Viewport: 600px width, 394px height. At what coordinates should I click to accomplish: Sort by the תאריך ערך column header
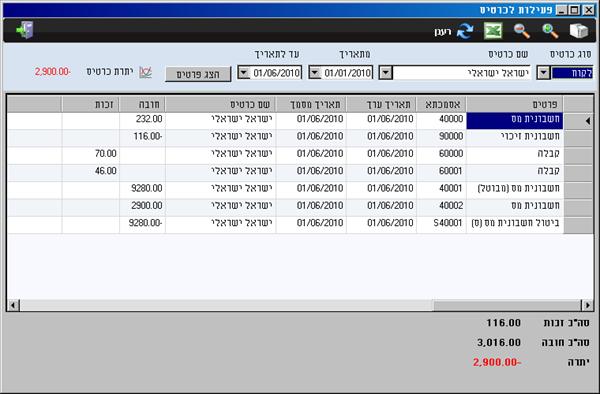point(382,104)
